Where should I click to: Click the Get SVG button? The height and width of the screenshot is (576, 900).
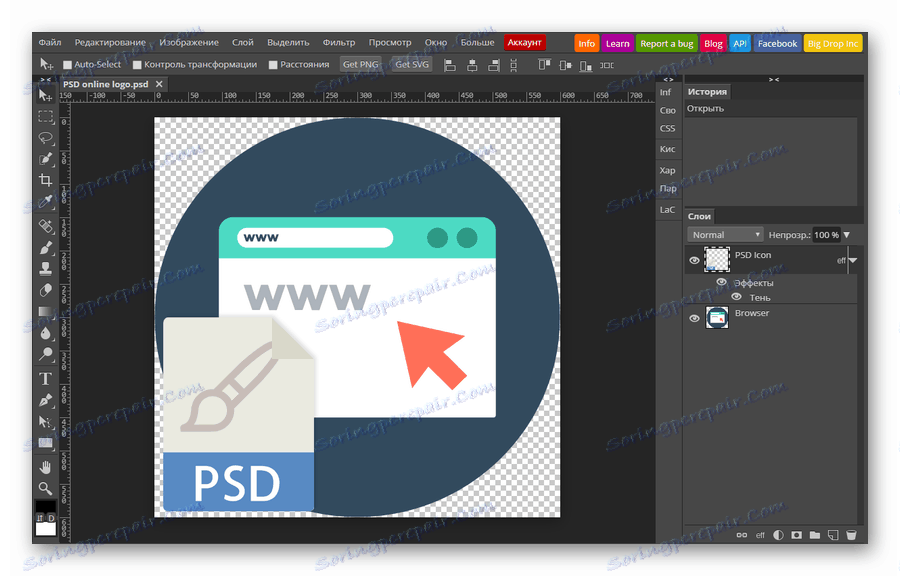point(412,65)
